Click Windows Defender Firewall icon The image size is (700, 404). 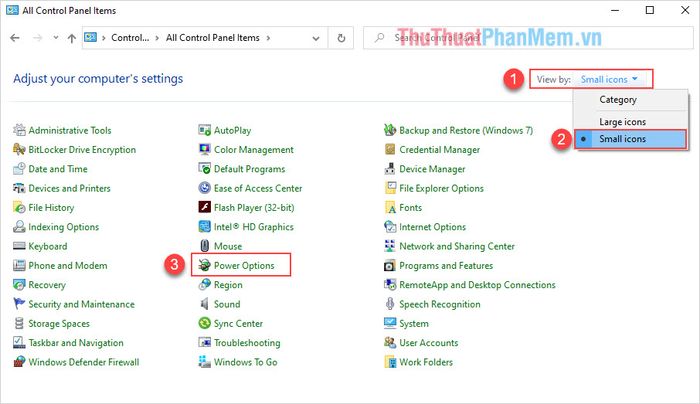(x=19, y=362)
